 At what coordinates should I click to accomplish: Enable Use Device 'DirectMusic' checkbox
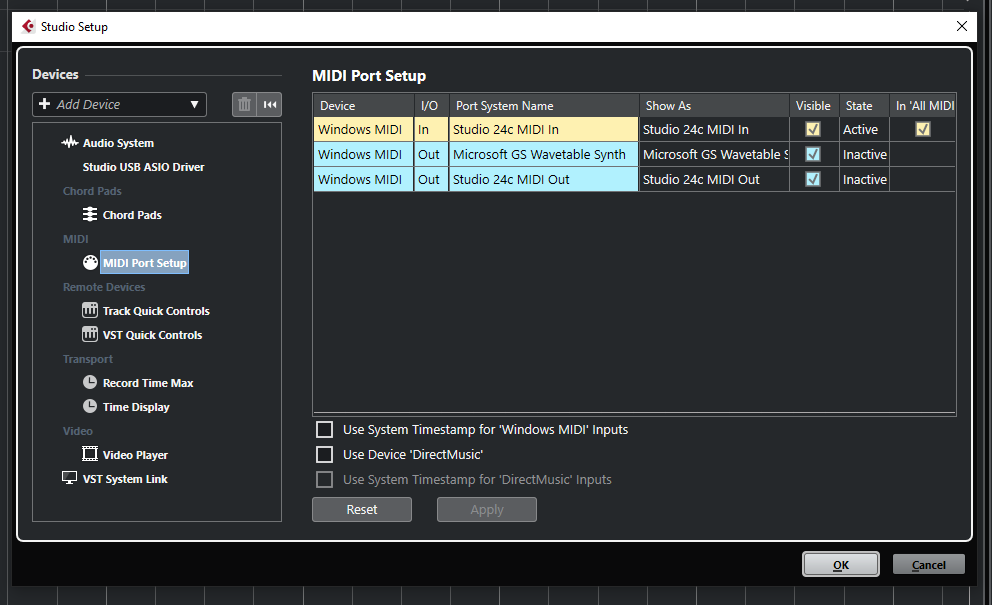point(325,454)
